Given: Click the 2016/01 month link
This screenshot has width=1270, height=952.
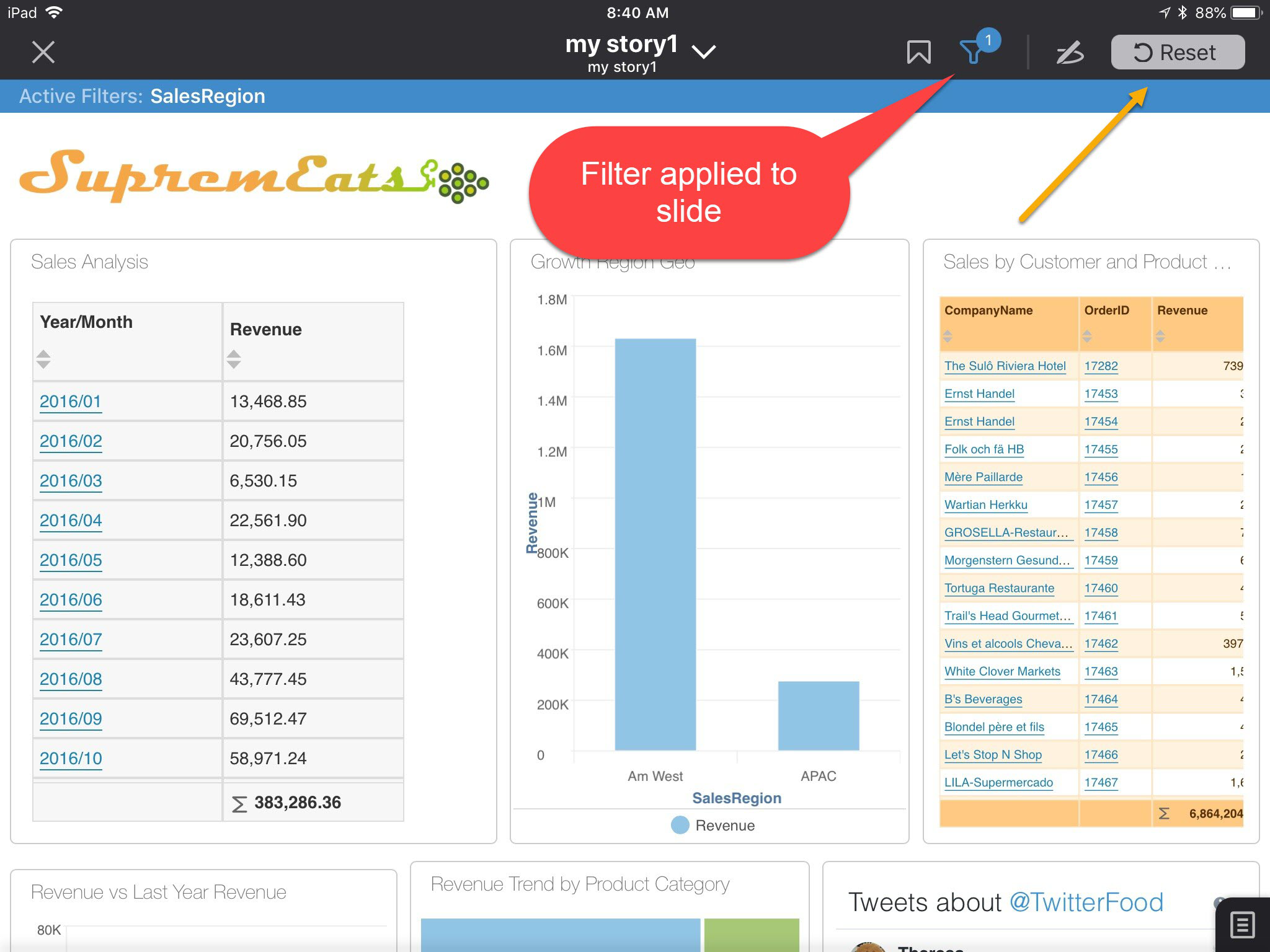Looking at the screenshot, I should click(x=70, y=401).
